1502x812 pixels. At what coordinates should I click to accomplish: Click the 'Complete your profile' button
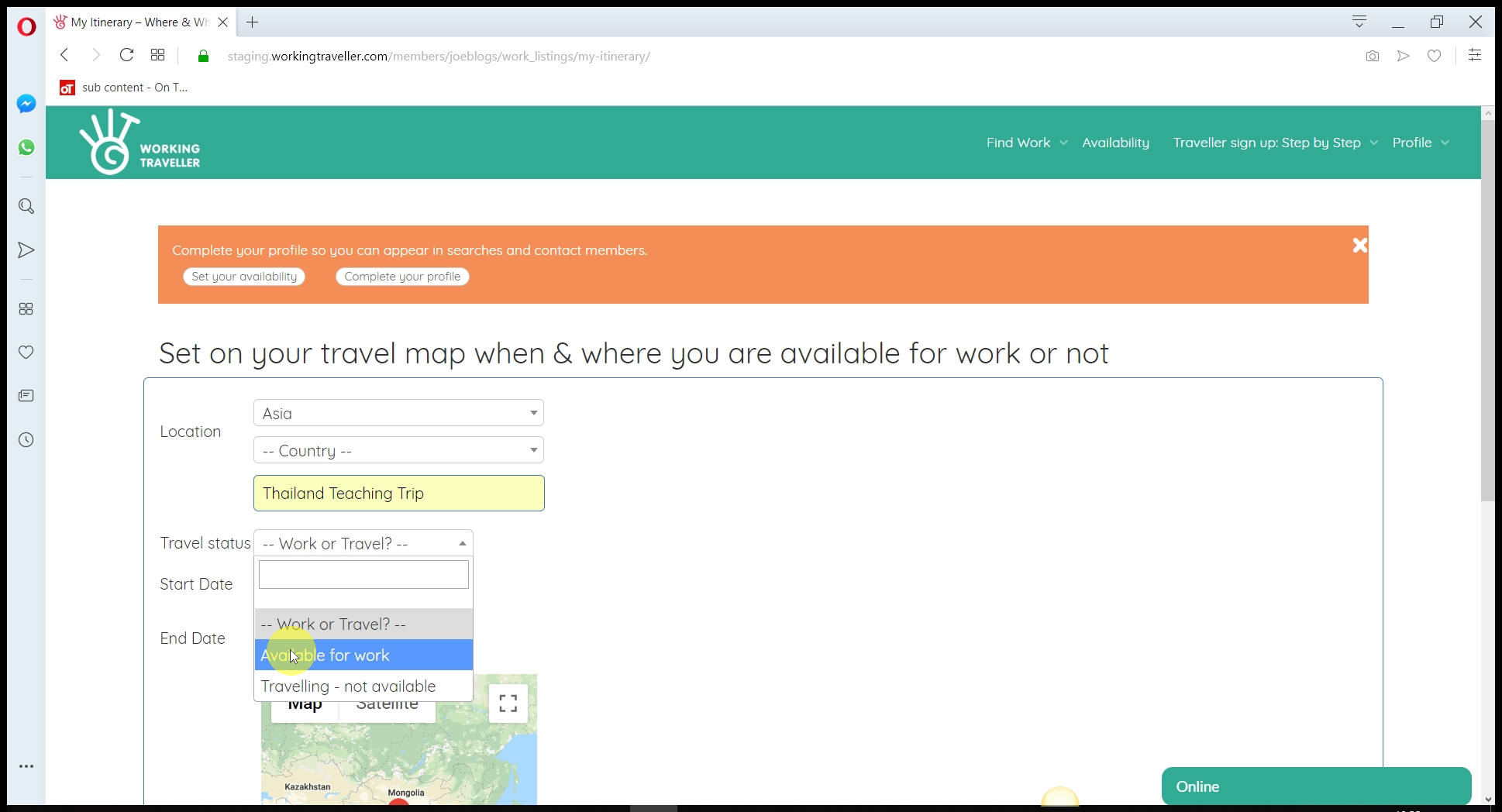point(402,277)
